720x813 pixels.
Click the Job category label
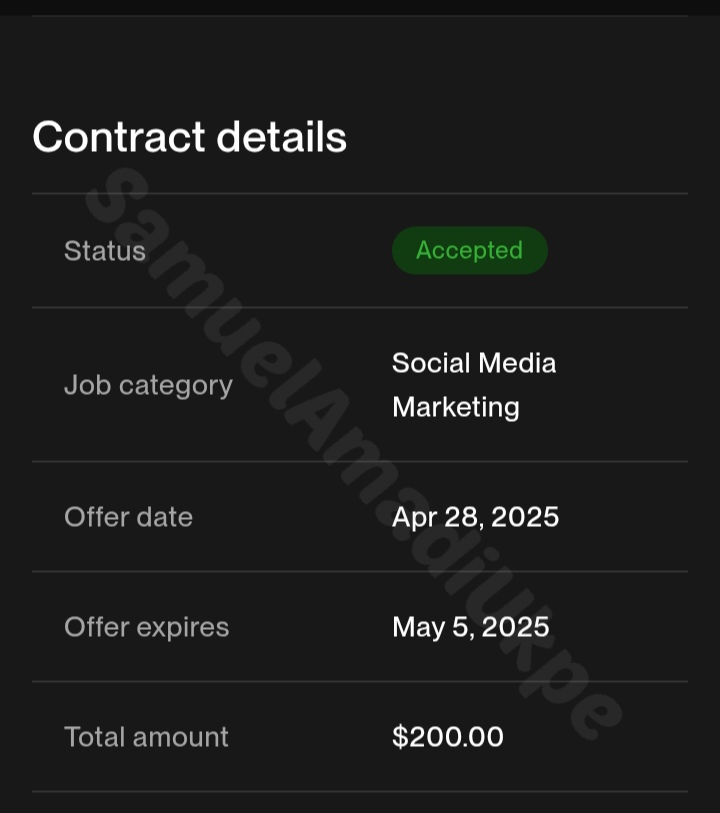(x=148, y=385)
